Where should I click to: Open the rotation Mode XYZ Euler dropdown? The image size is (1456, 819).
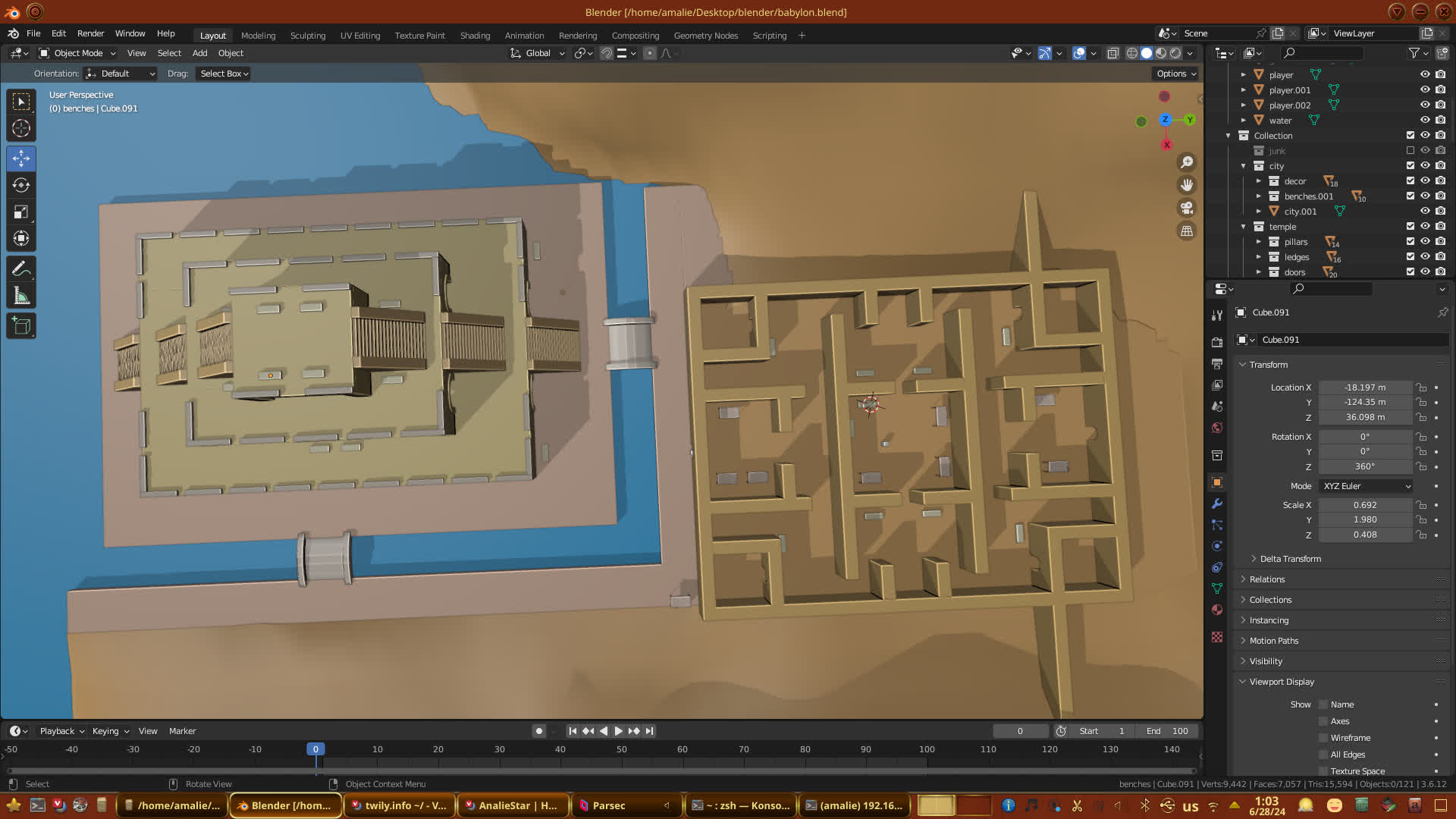(x=1366, y=486)
